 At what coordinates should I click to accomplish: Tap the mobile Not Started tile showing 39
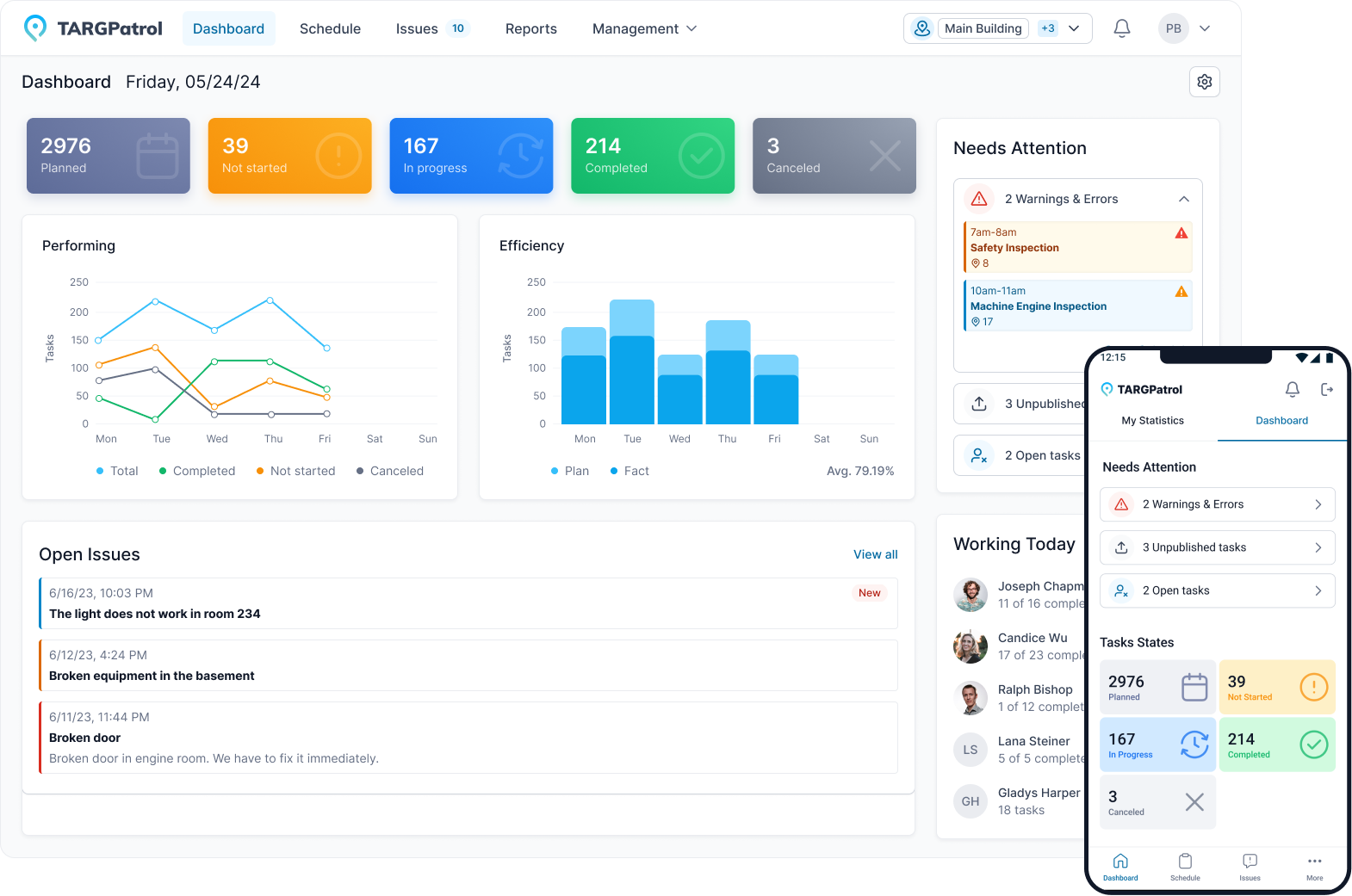pyautogui.click(x=1277, y=687)
